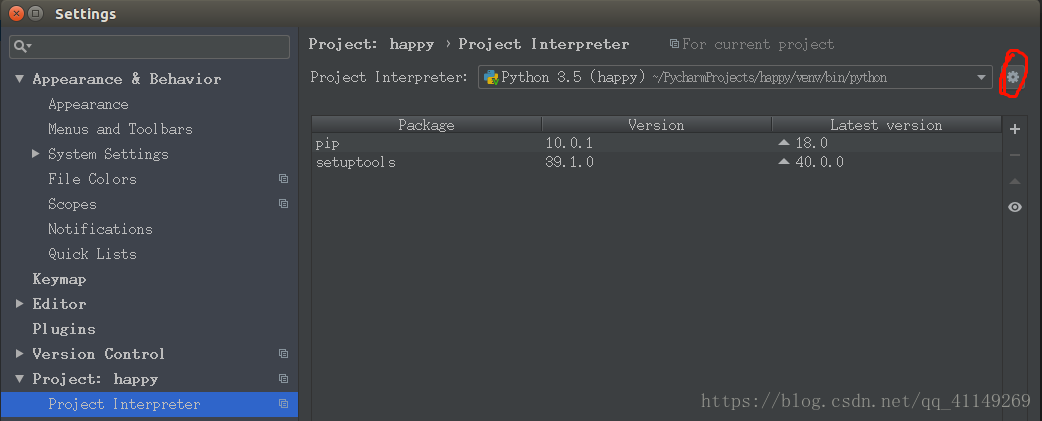Click the settings search input field
The image size is (1042, 421).
pyautogui.click(x=160, y=46)
